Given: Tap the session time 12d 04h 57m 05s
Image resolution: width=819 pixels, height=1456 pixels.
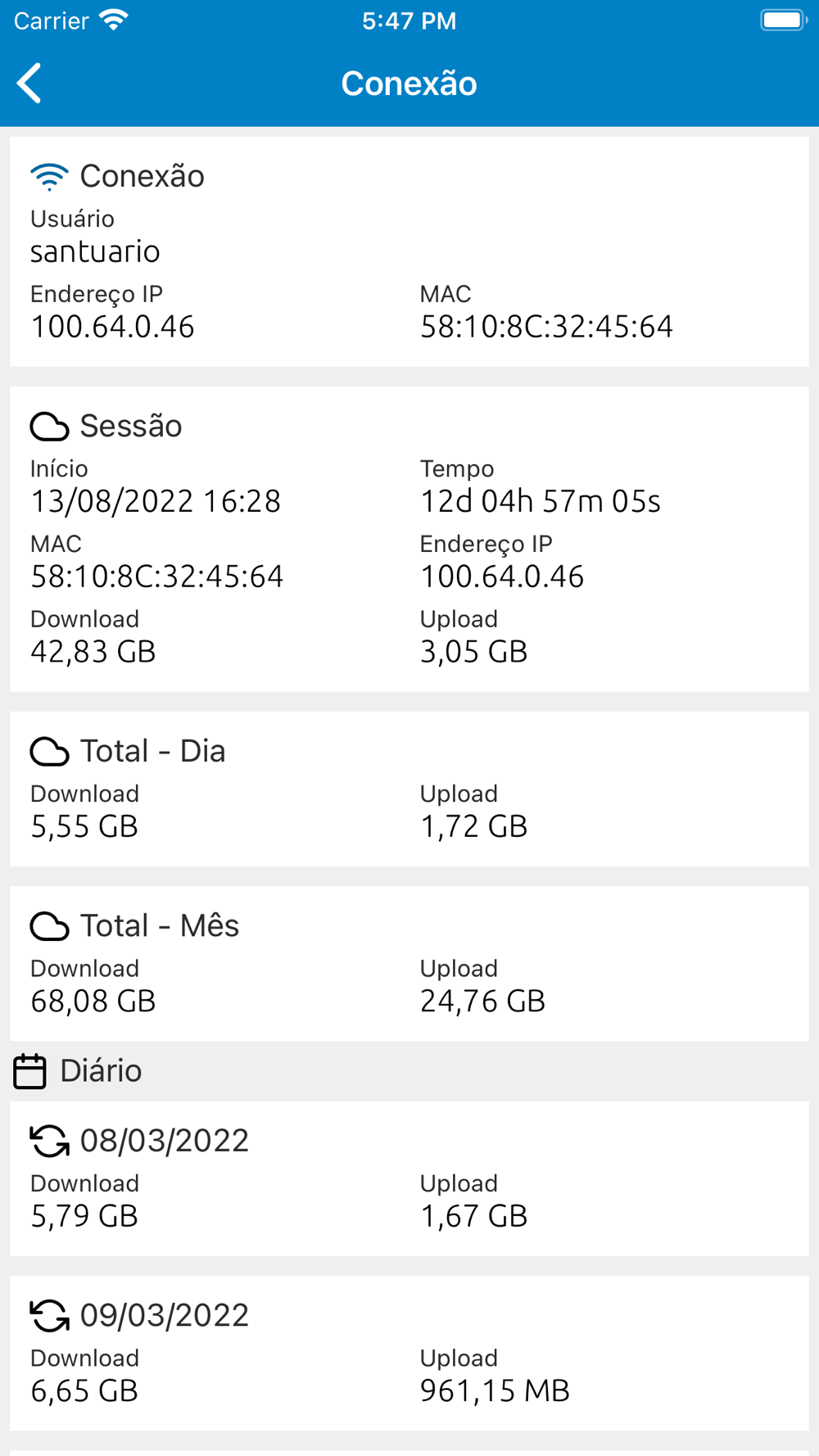Looking at the screenshot, I should 540,501.
